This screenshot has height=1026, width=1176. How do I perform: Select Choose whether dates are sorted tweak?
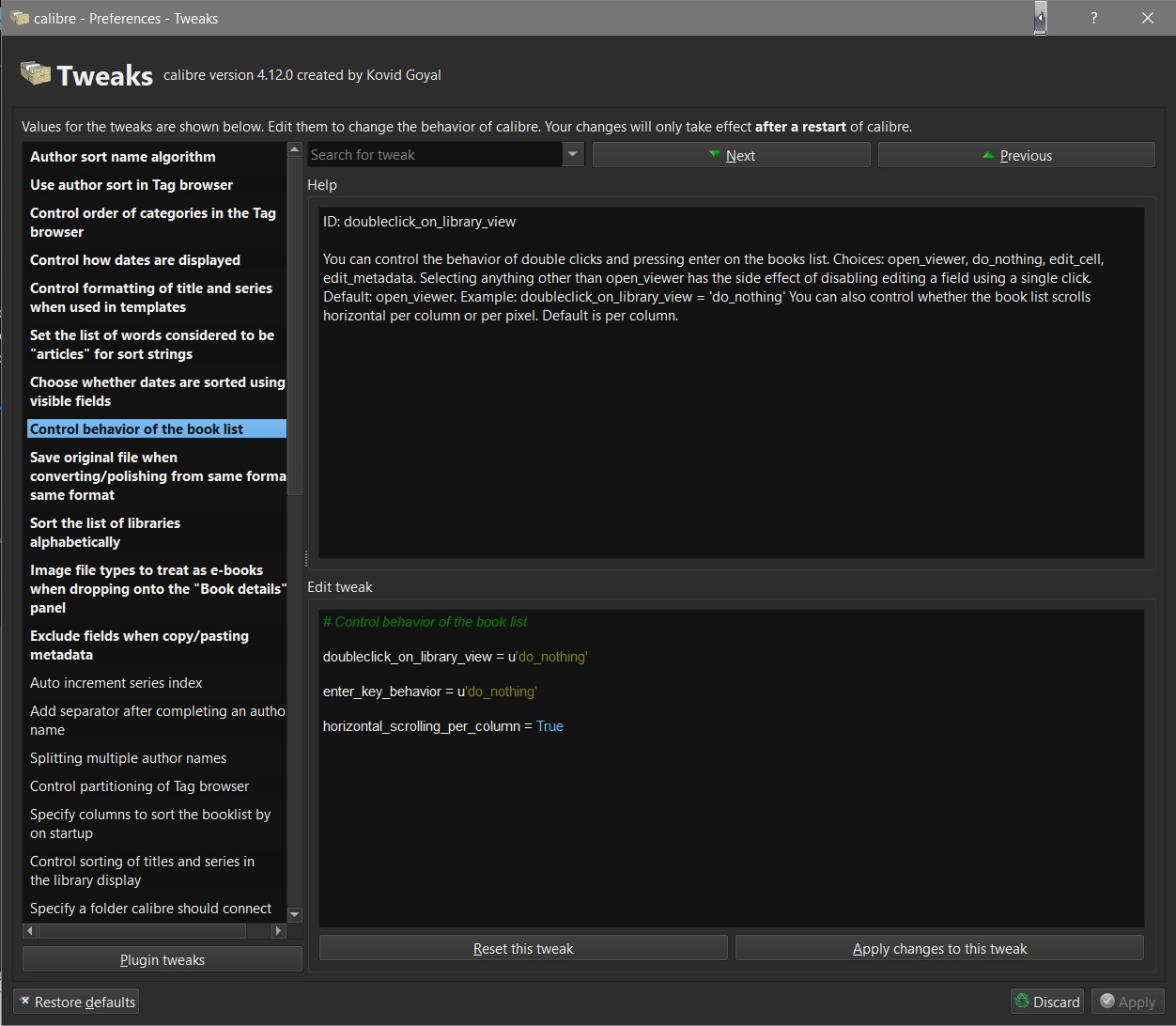(x=156, y=392)
